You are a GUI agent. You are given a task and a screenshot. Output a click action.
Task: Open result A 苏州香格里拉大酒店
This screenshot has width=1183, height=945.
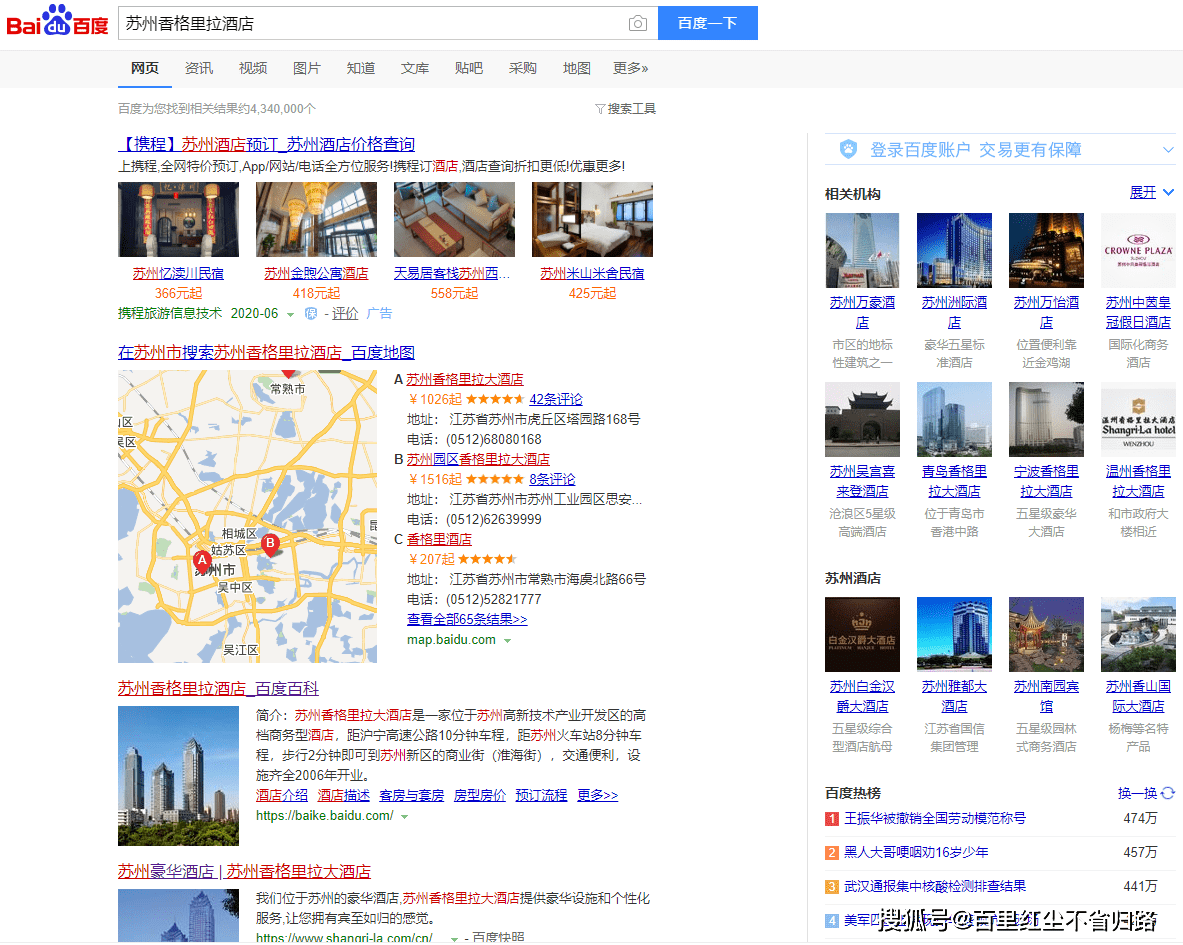[465, 379]
